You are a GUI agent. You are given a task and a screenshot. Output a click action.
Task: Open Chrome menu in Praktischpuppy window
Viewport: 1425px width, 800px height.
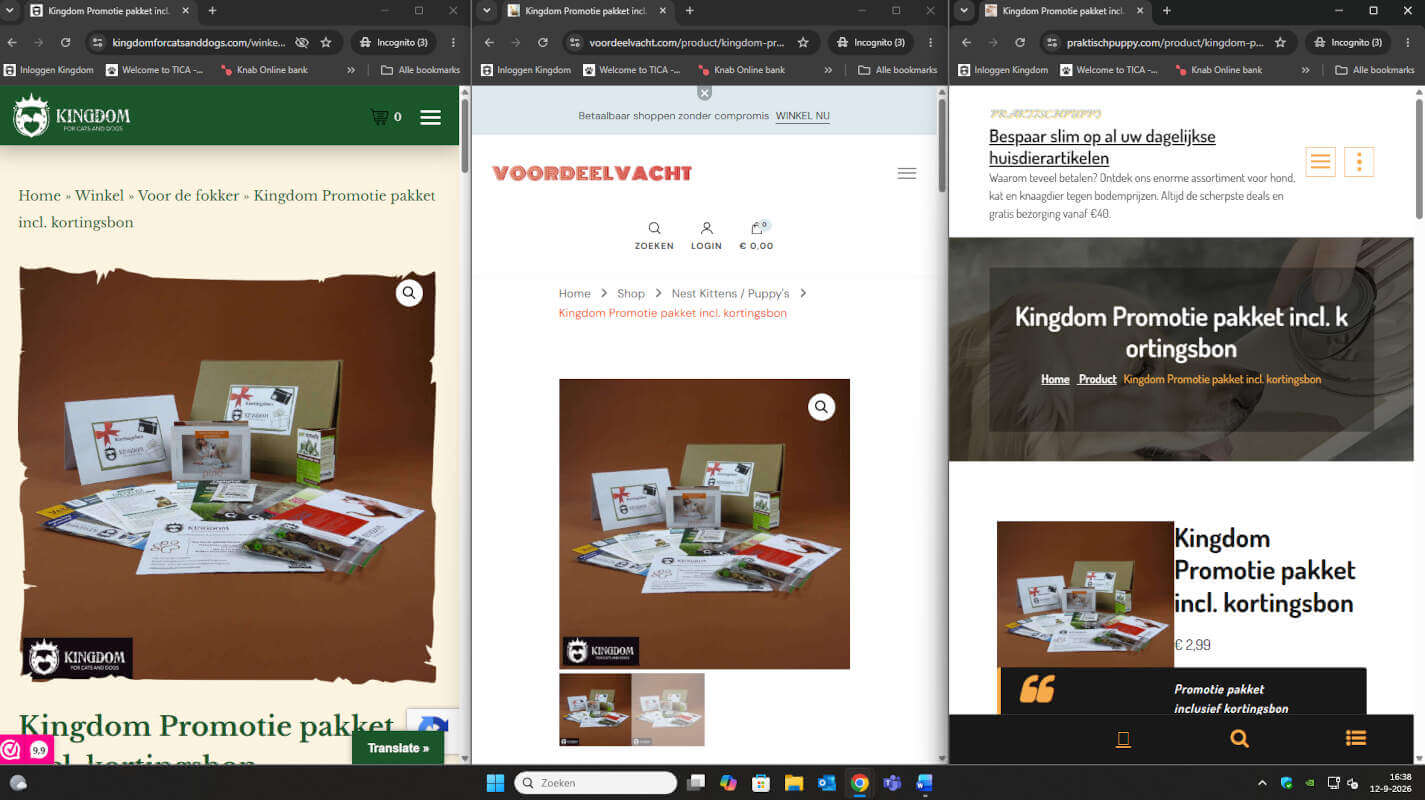[x=1407, y=43]
